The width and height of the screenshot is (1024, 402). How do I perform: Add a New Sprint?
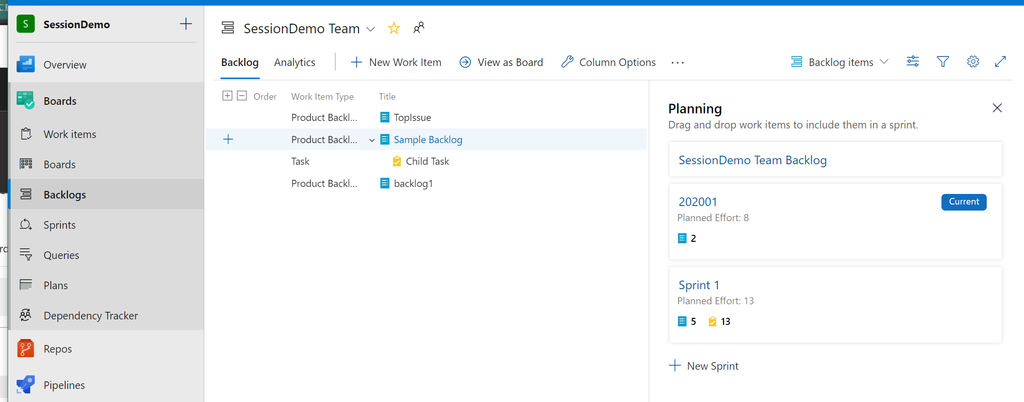coord(704,365)
